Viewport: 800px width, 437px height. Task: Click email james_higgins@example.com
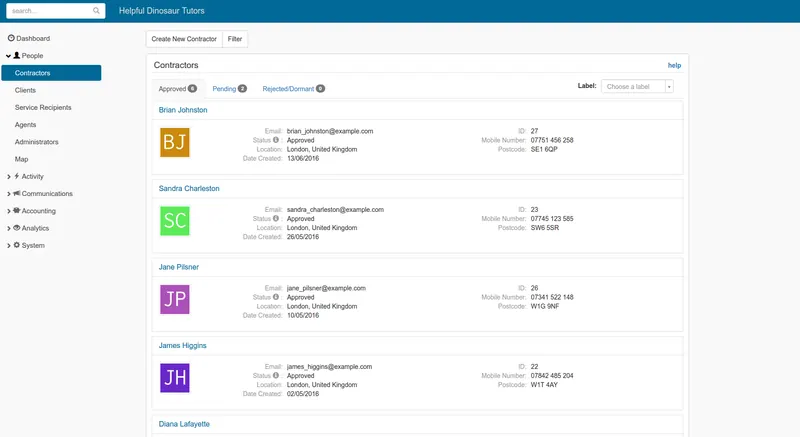coord(329,367)
